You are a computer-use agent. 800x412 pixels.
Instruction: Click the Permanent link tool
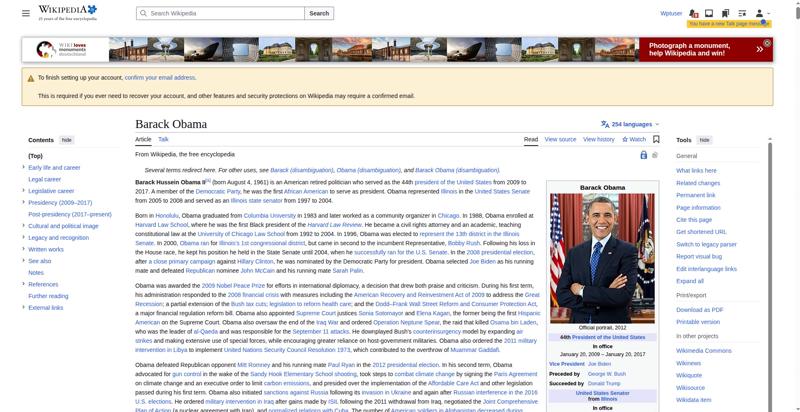click(x=696, y=195)
